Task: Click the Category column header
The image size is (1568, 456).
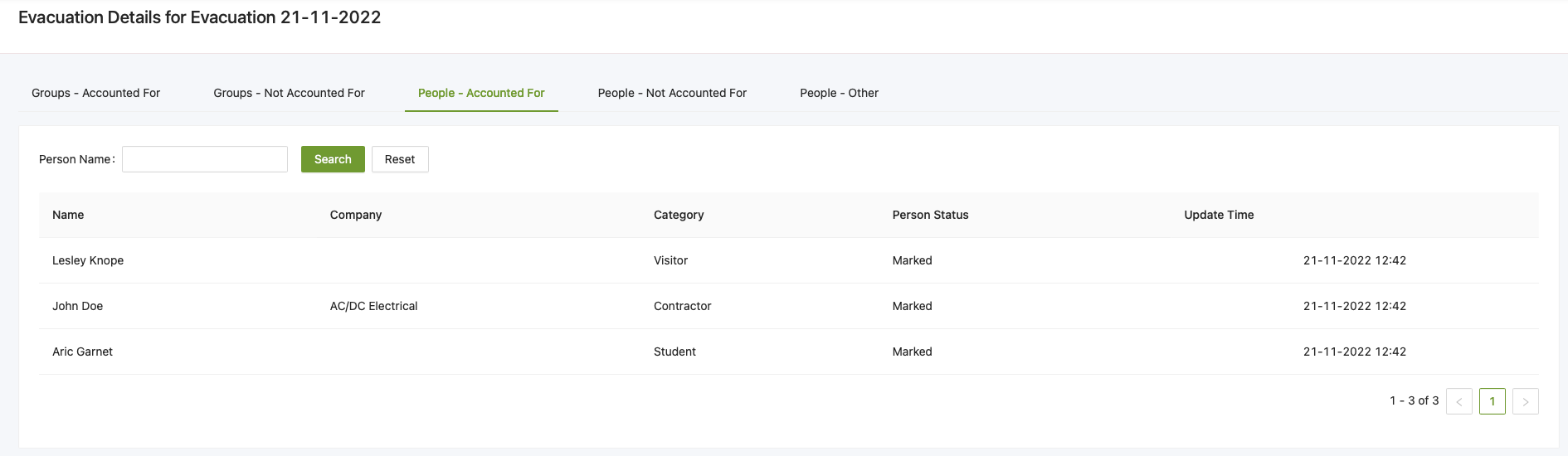Action: tap(679, 215)
